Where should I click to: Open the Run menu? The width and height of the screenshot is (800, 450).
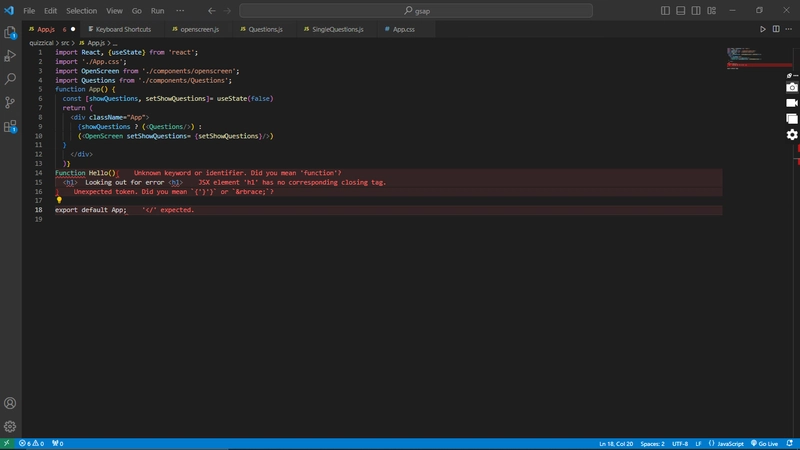click(x=158, y=11)
